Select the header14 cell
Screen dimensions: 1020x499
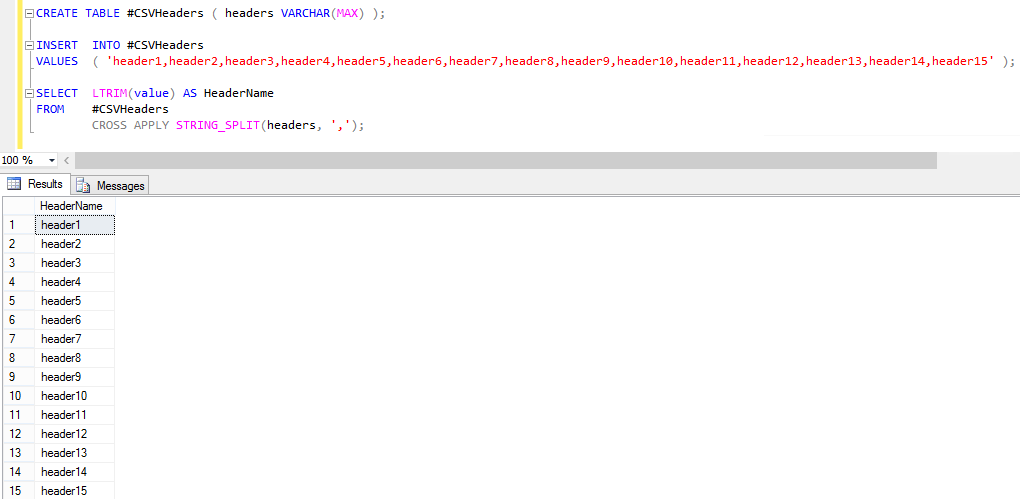74,471
